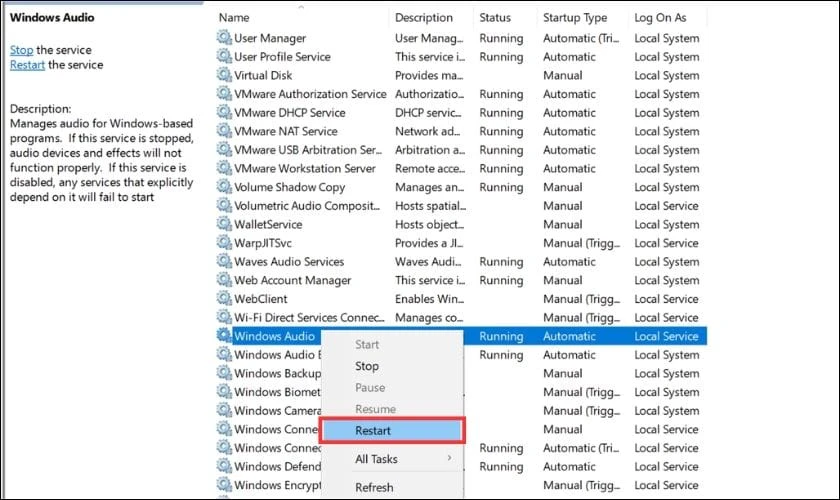Click Windows Audio heading in the left pane
840x500 pixels.
52,17
